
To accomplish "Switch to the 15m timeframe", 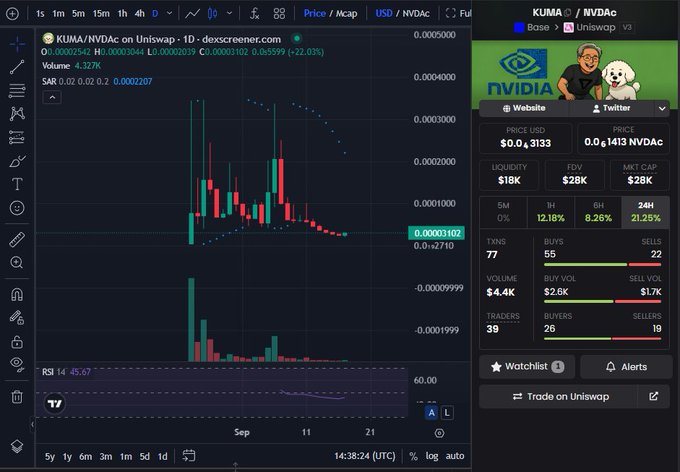I will [101, 13].
